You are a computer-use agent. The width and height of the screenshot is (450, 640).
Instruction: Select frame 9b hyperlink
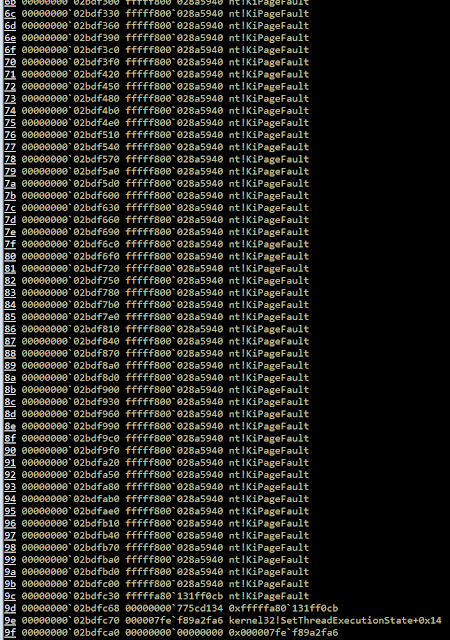(x=10, y=584)
